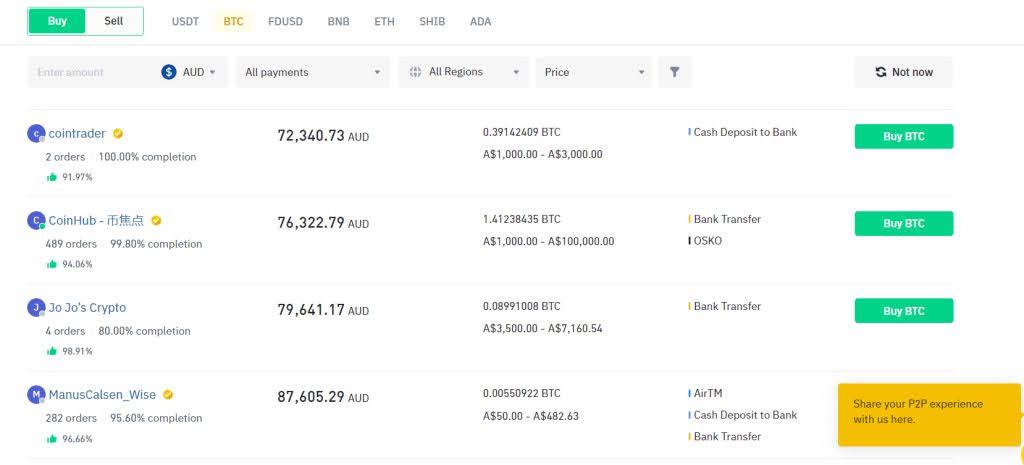Click ManusCalsen_Wise avatar icon

pos(36,395)
